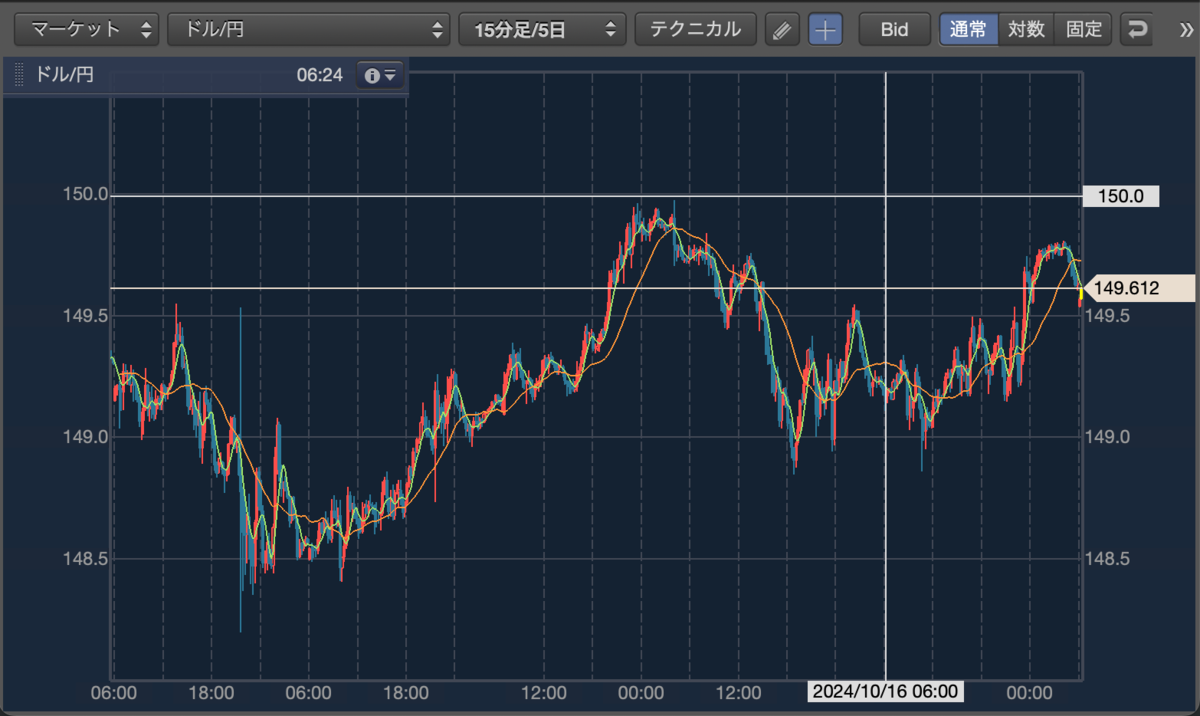
Task: Click the 150.0 horizontal line price label
Action: [x=1121, y=197]
